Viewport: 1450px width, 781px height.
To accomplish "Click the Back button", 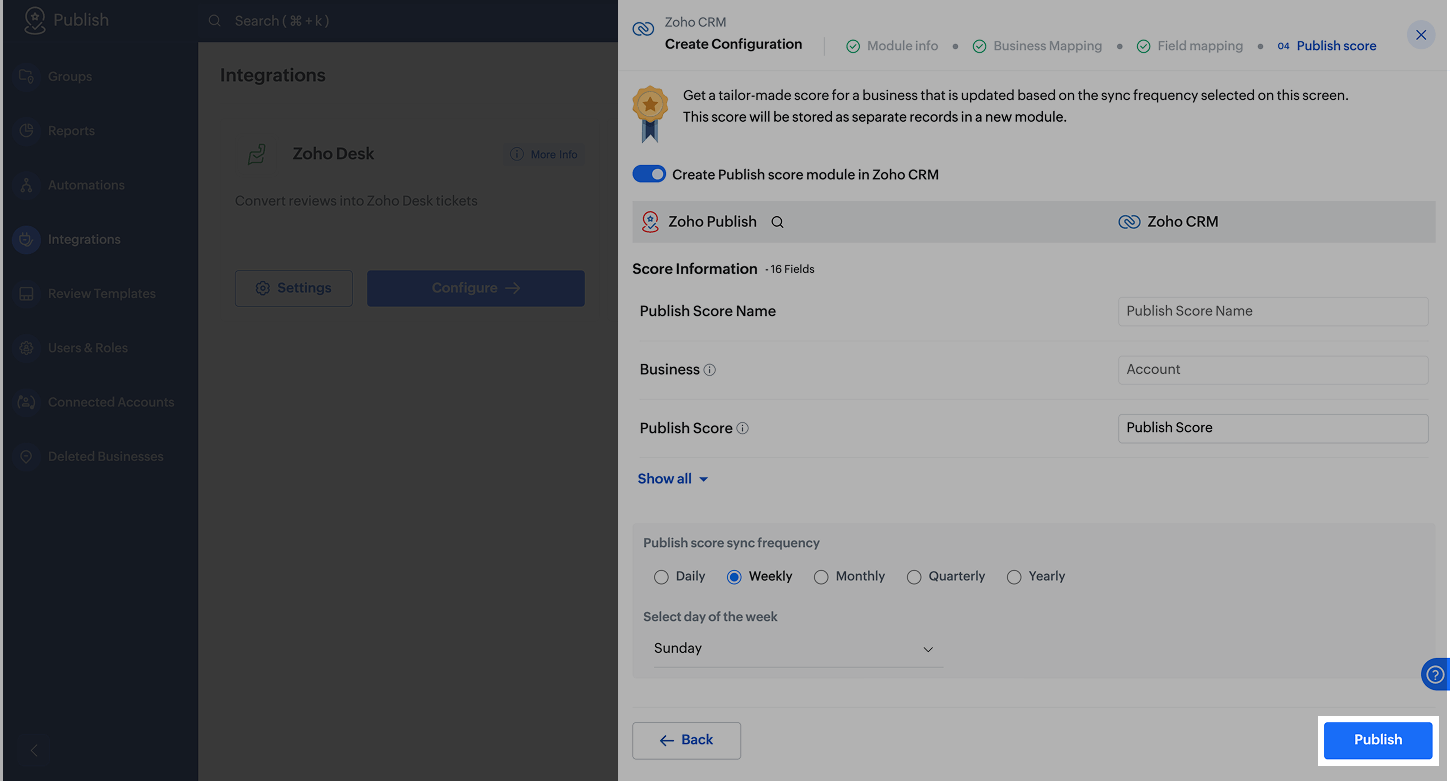I will [x=686, y=741].
